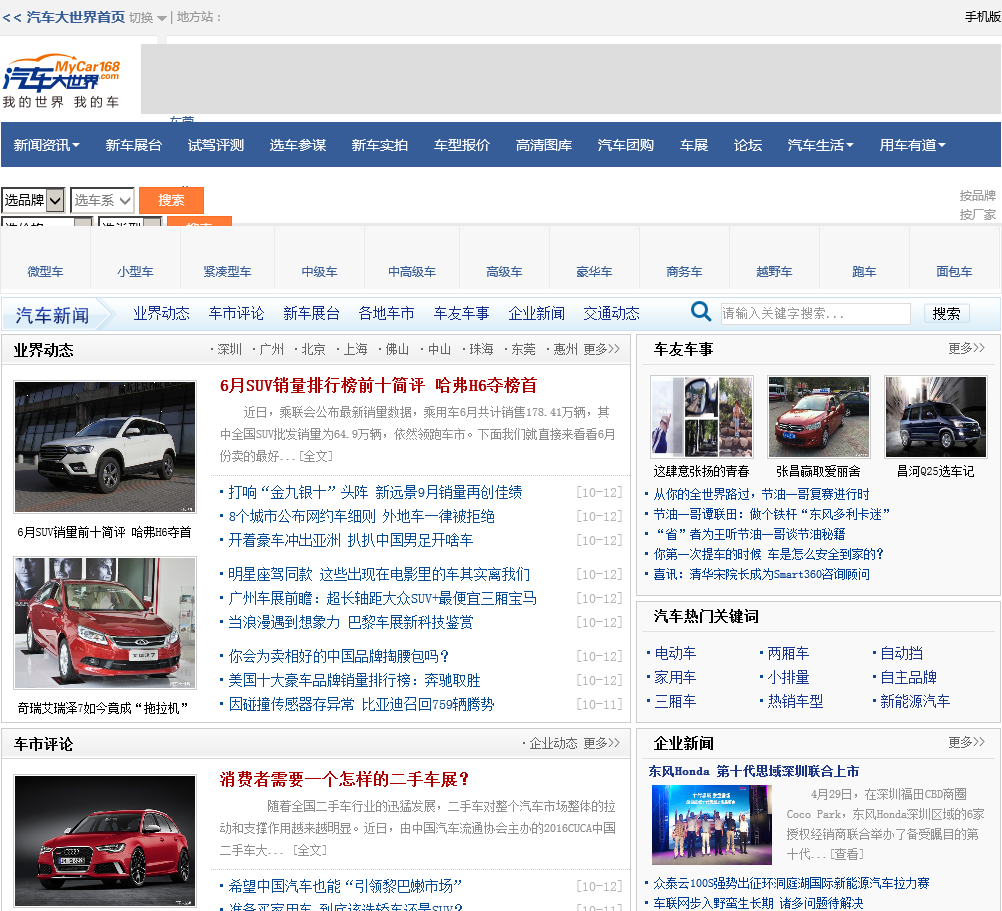The height and width of the screenshot is (911, 1002).
Task: Expand the 新闻资讯 navigation menu
Action: [46, 145]
